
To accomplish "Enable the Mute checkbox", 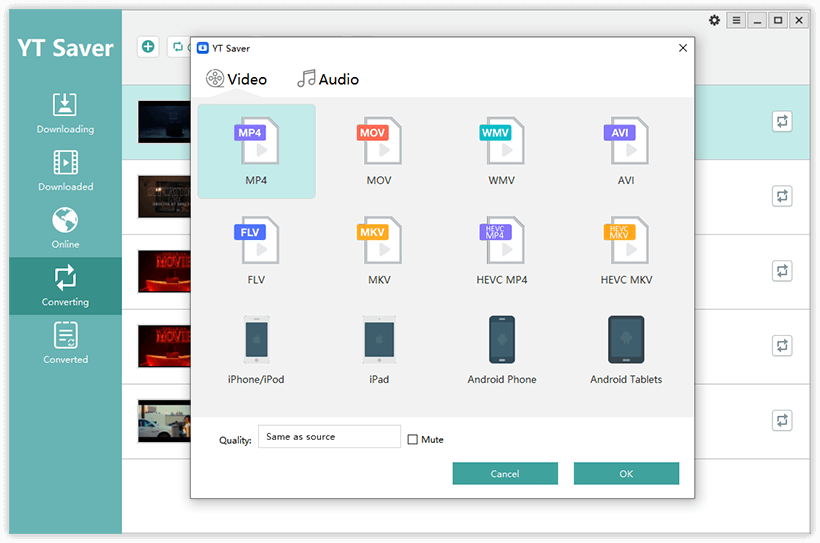I will pos(413,439).
